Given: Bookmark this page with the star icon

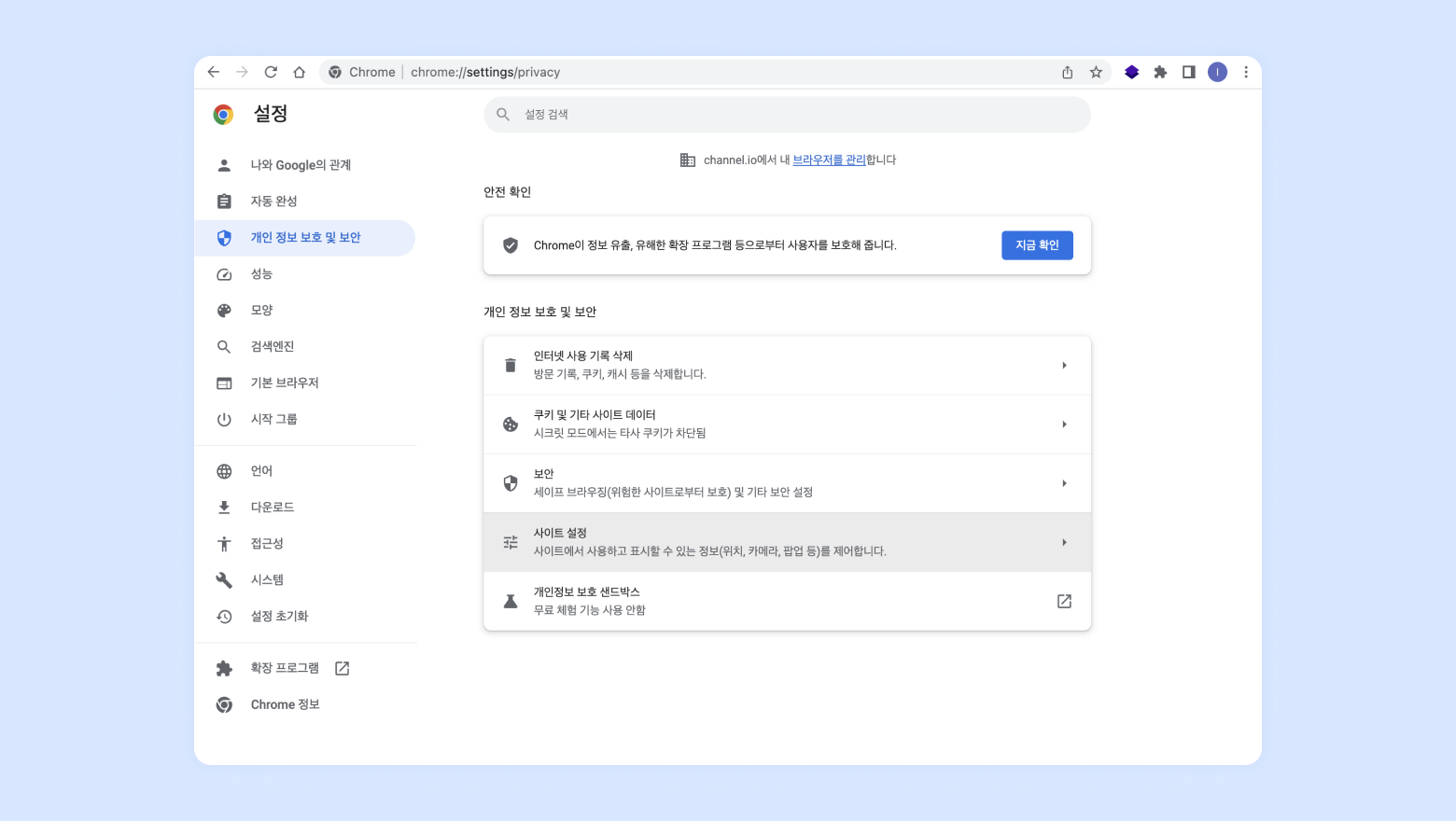Looking at the screenshot, I should pos(1096,72).
